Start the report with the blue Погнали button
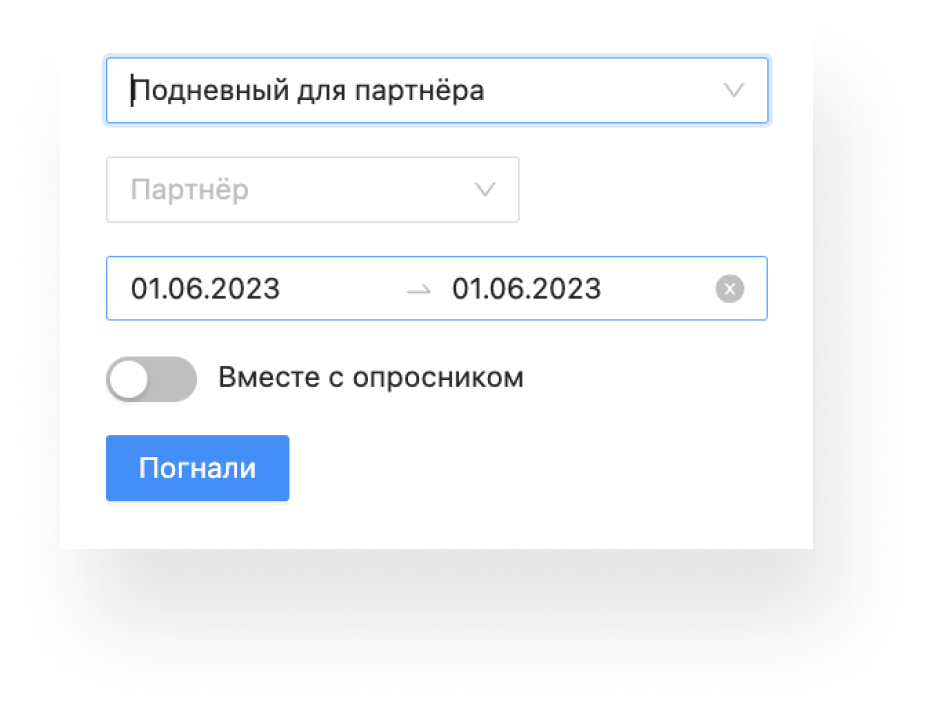The height and width of the screenshot is (714, 927). pos(197,468)
